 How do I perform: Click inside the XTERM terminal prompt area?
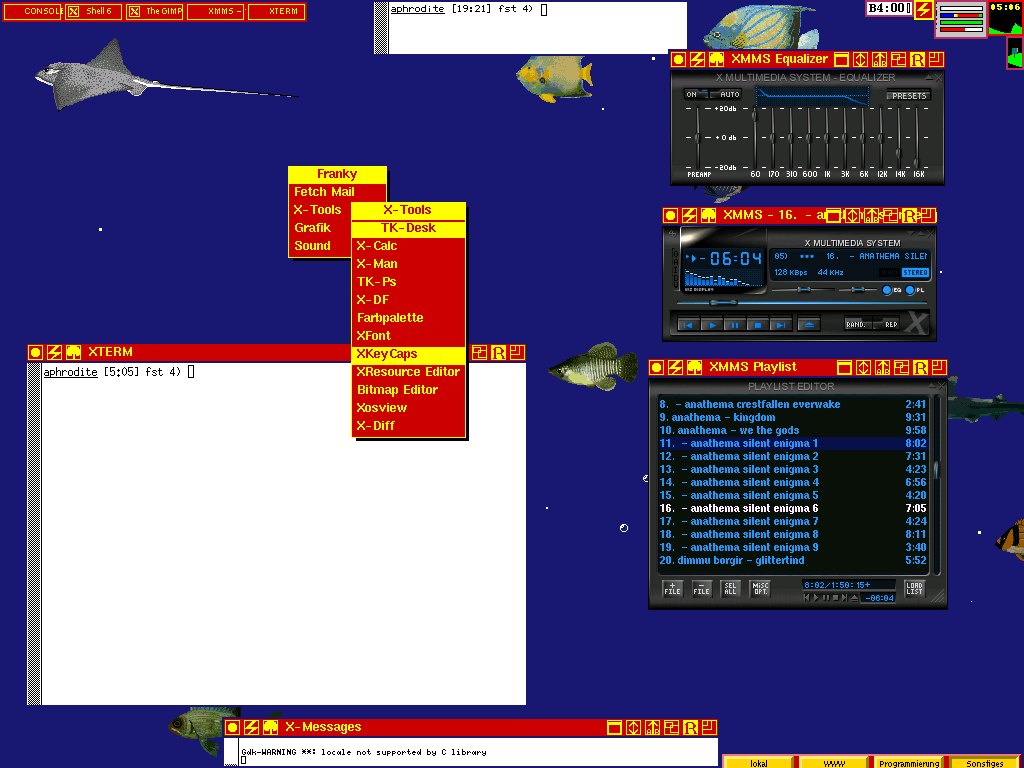click(283, 534)
